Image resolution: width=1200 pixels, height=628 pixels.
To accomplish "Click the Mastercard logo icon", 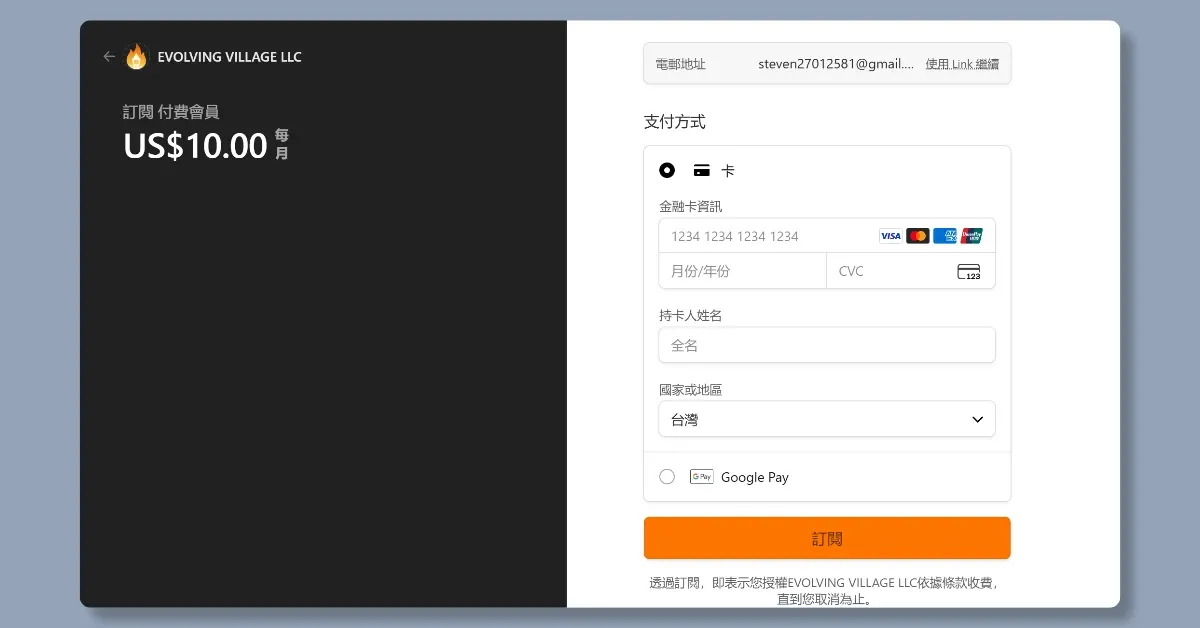I will [x=917, y=236].
